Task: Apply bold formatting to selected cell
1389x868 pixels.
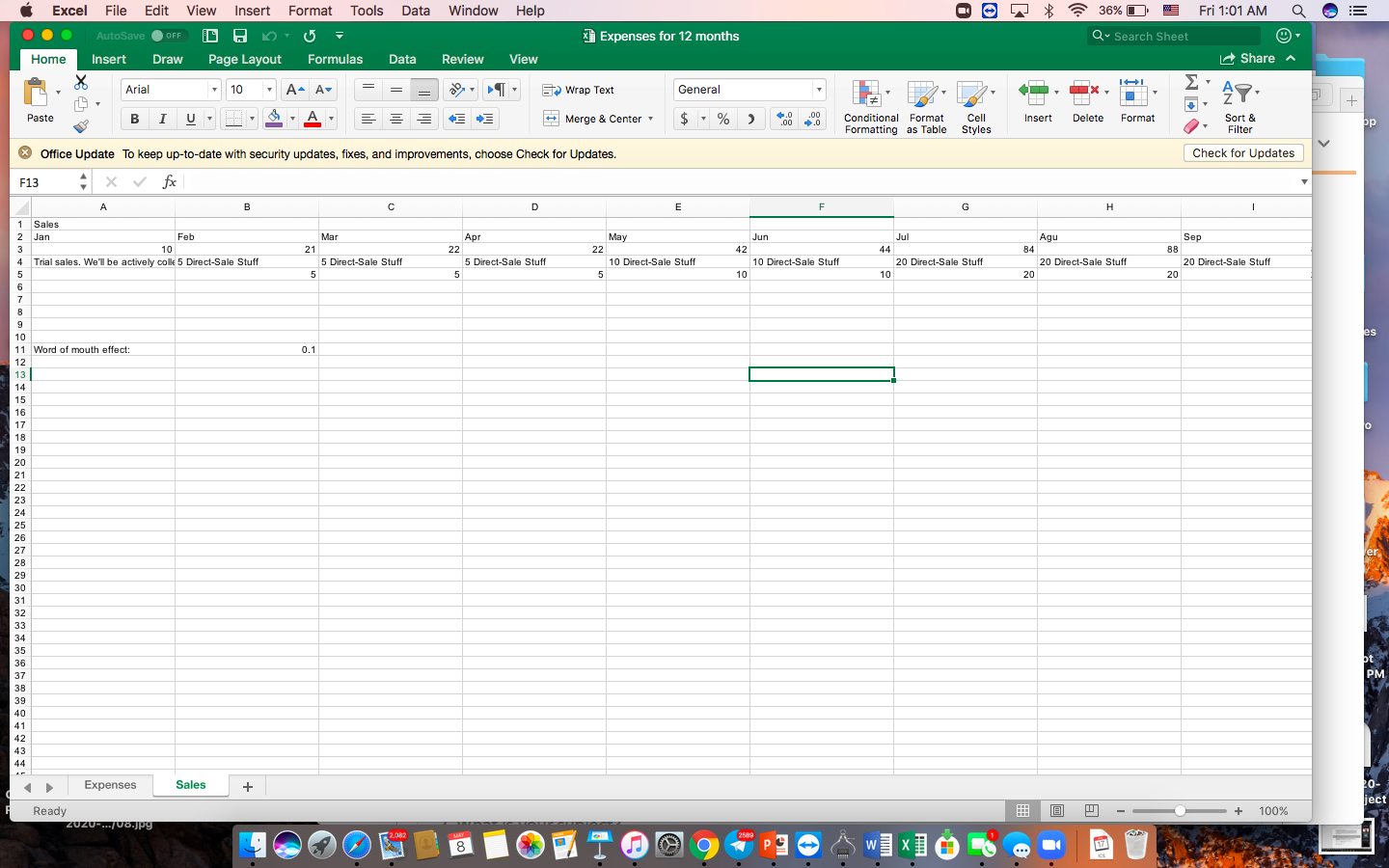Action: pyautogui.click(x=134, y=119)
